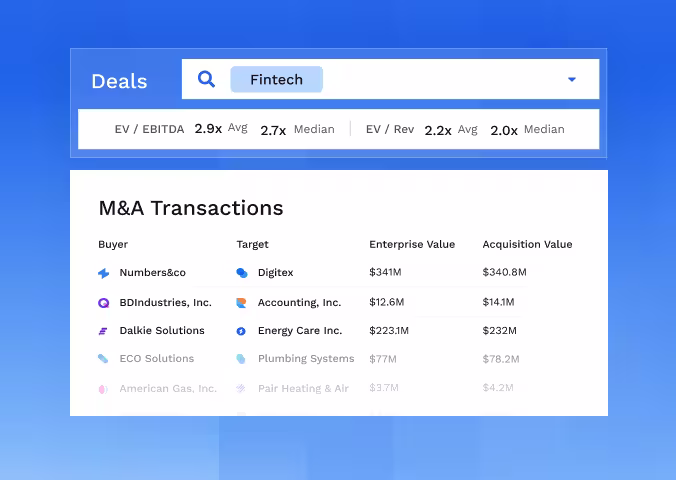Image resolution: width=676 pixels, height=480 pixels.
Task: Click the Plumbing Systems logo icon
Action: click(241, 359)
